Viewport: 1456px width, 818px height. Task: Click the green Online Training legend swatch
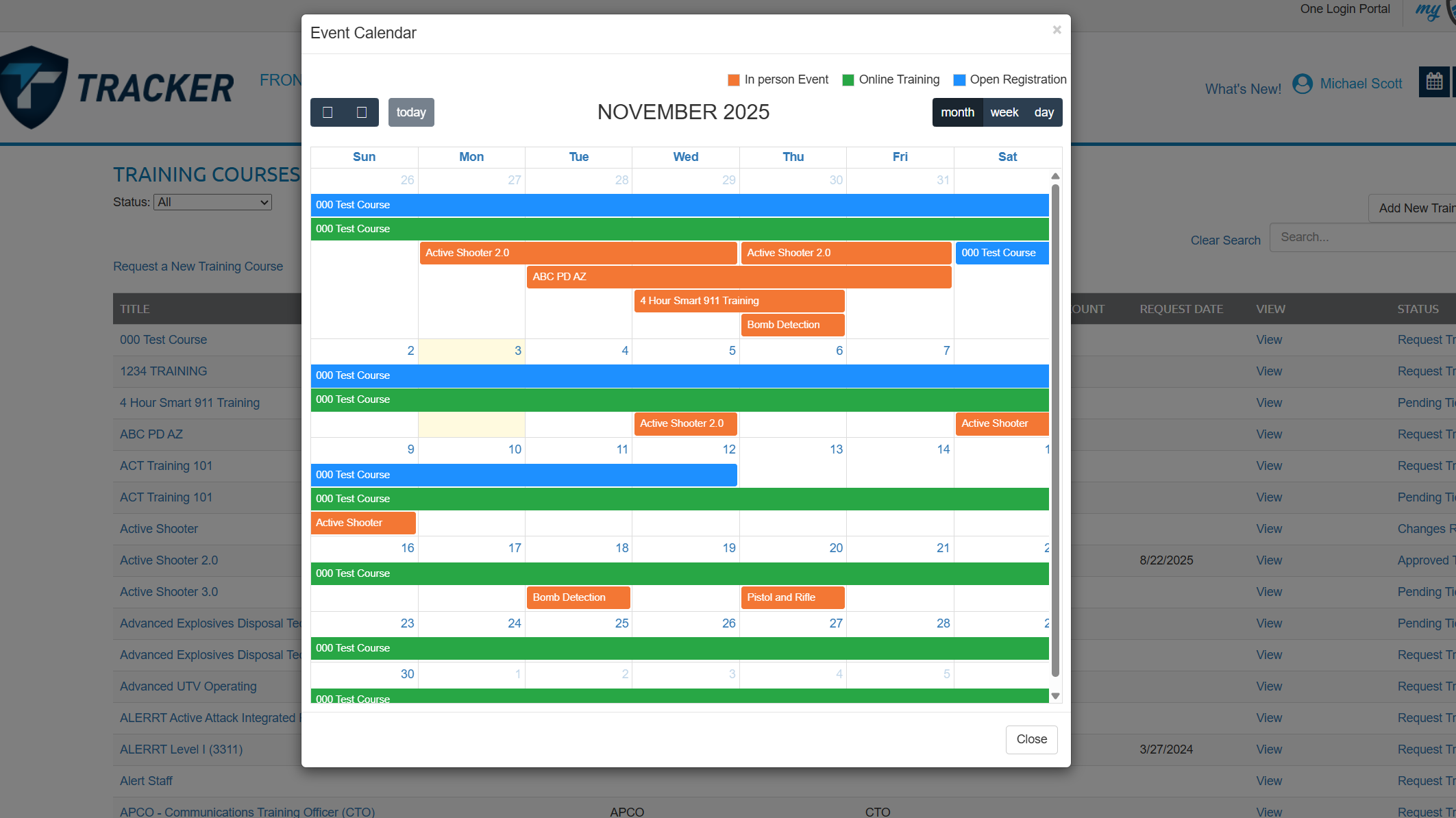pyautogui.click(x=848, y=80)
